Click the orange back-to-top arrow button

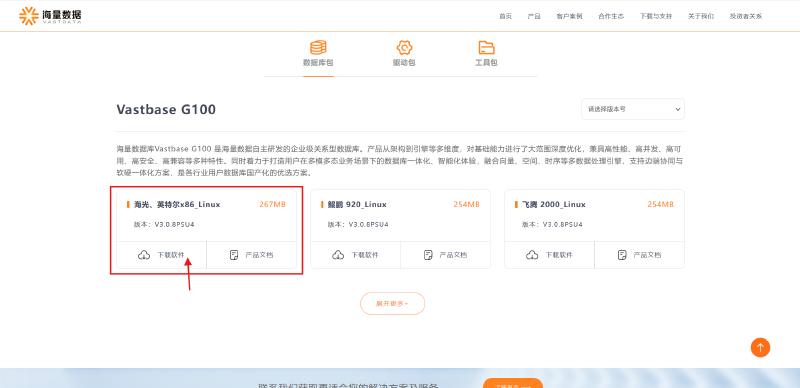(760, 348)
